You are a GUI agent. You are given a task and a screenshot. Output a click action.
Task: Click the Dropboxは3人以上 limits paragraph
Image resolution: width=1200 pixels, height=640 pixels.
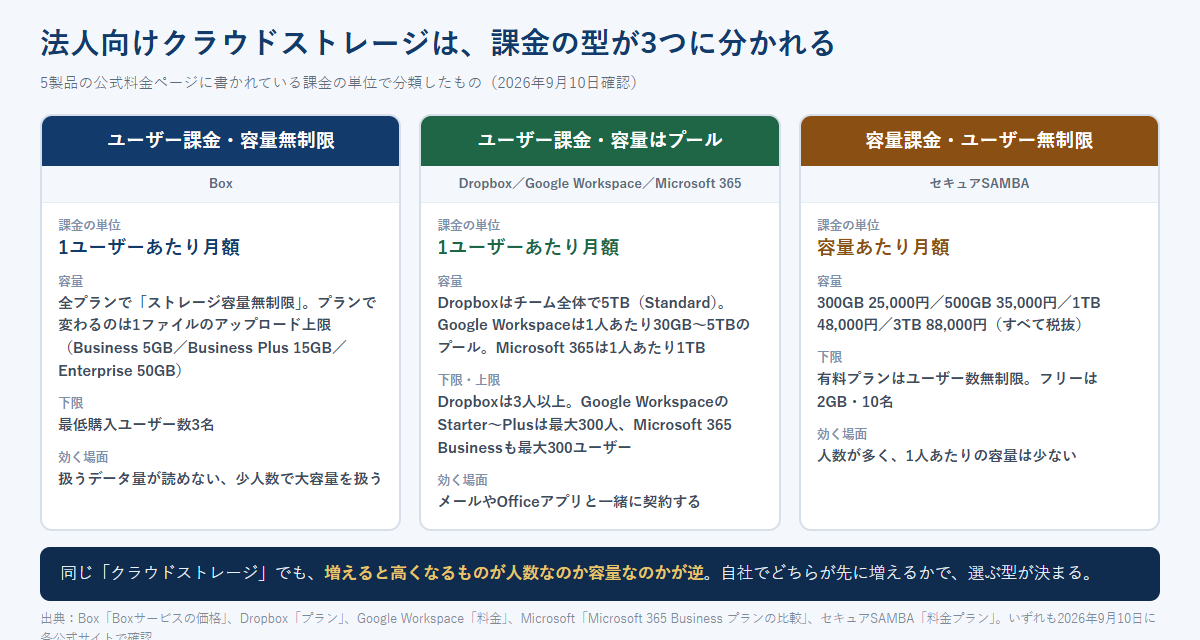point(585,424)
